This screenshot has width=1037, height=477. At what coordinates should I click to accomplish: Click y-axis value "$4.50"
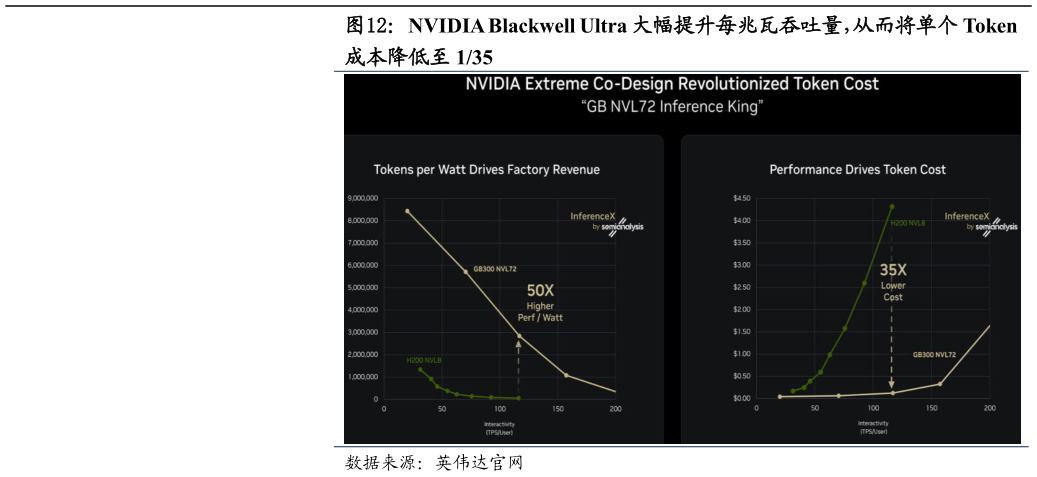[741, 198]
